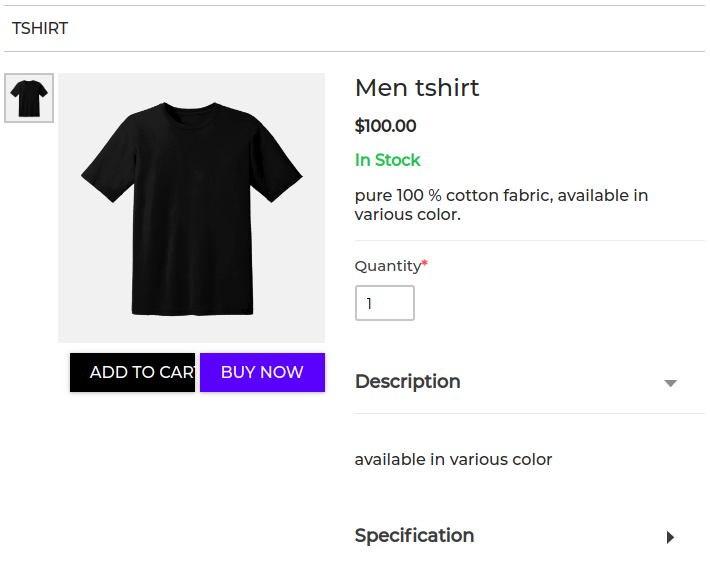The image size is (710, 563).
Task: Click the main black t-shirt product image
Action: coord(192,208)
